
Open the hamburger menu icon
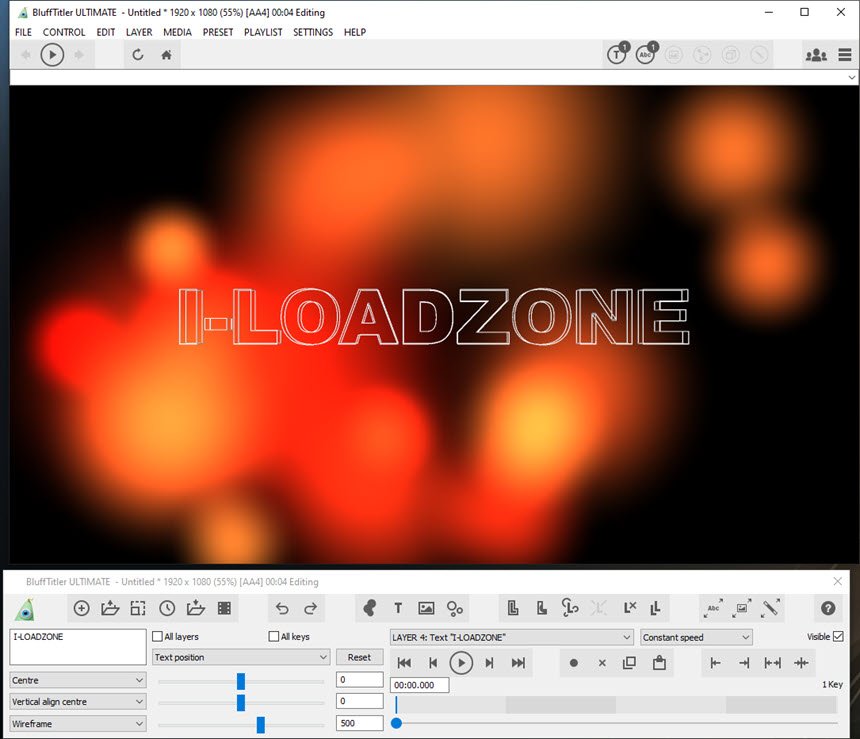[845, 55]
